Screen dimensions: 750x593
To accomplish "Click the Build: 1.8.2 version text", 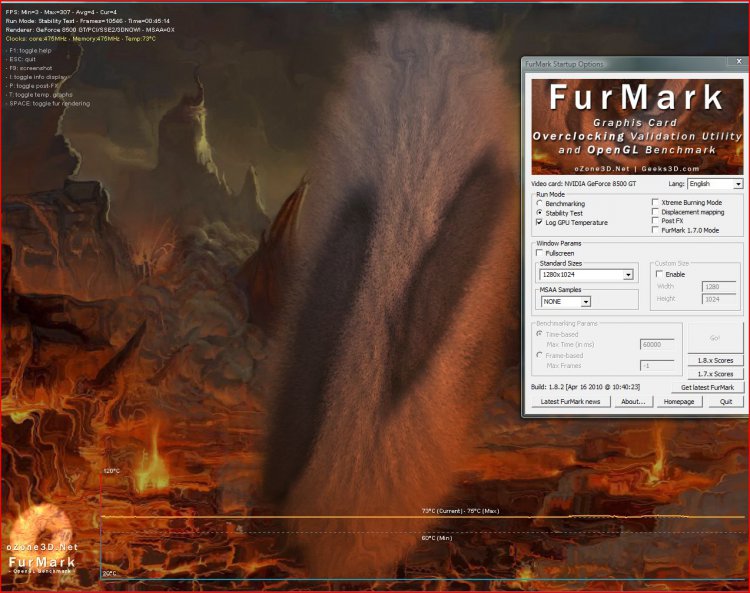I will (585, 387).
